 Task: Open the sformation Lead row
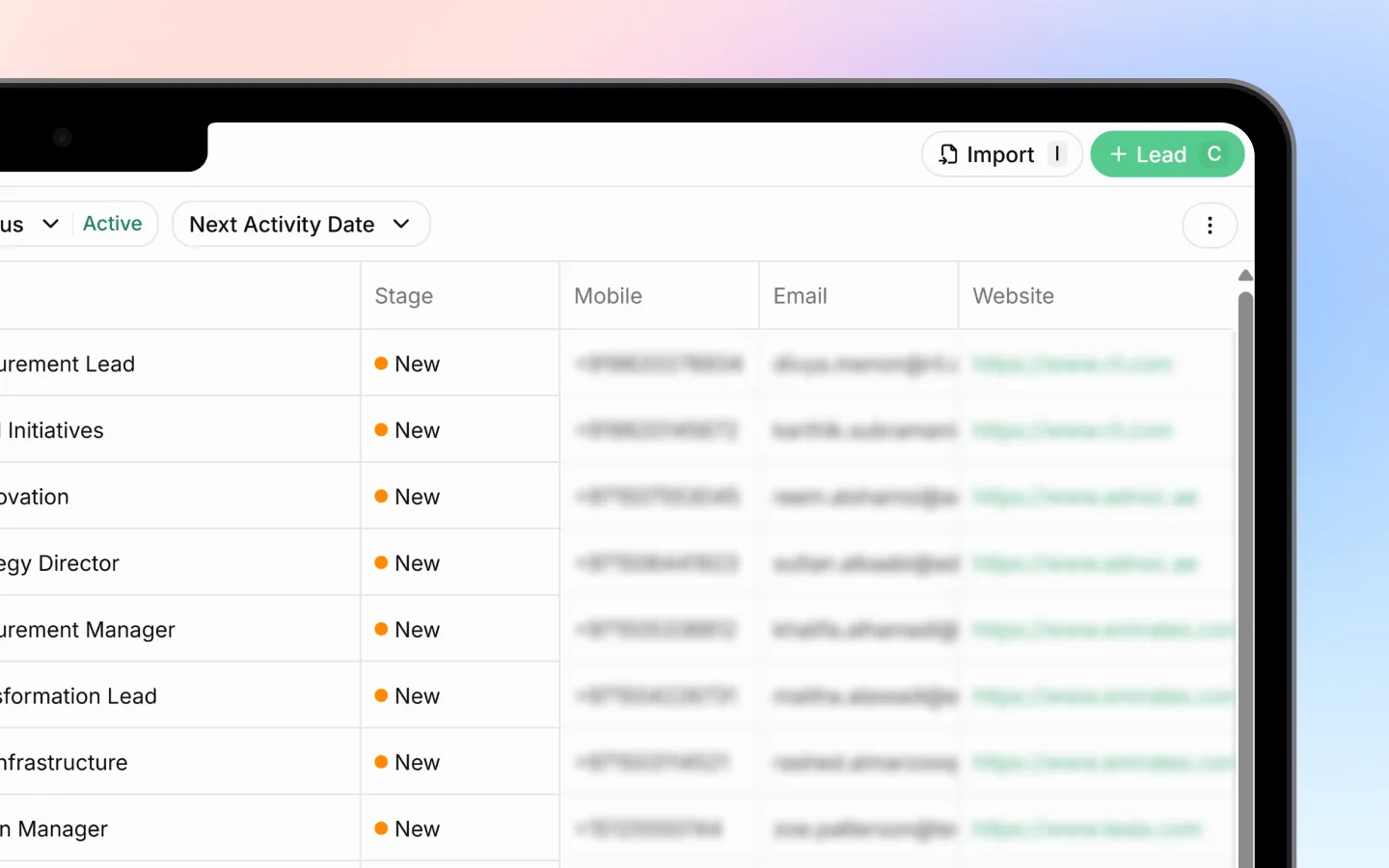[x=78, y=696]
